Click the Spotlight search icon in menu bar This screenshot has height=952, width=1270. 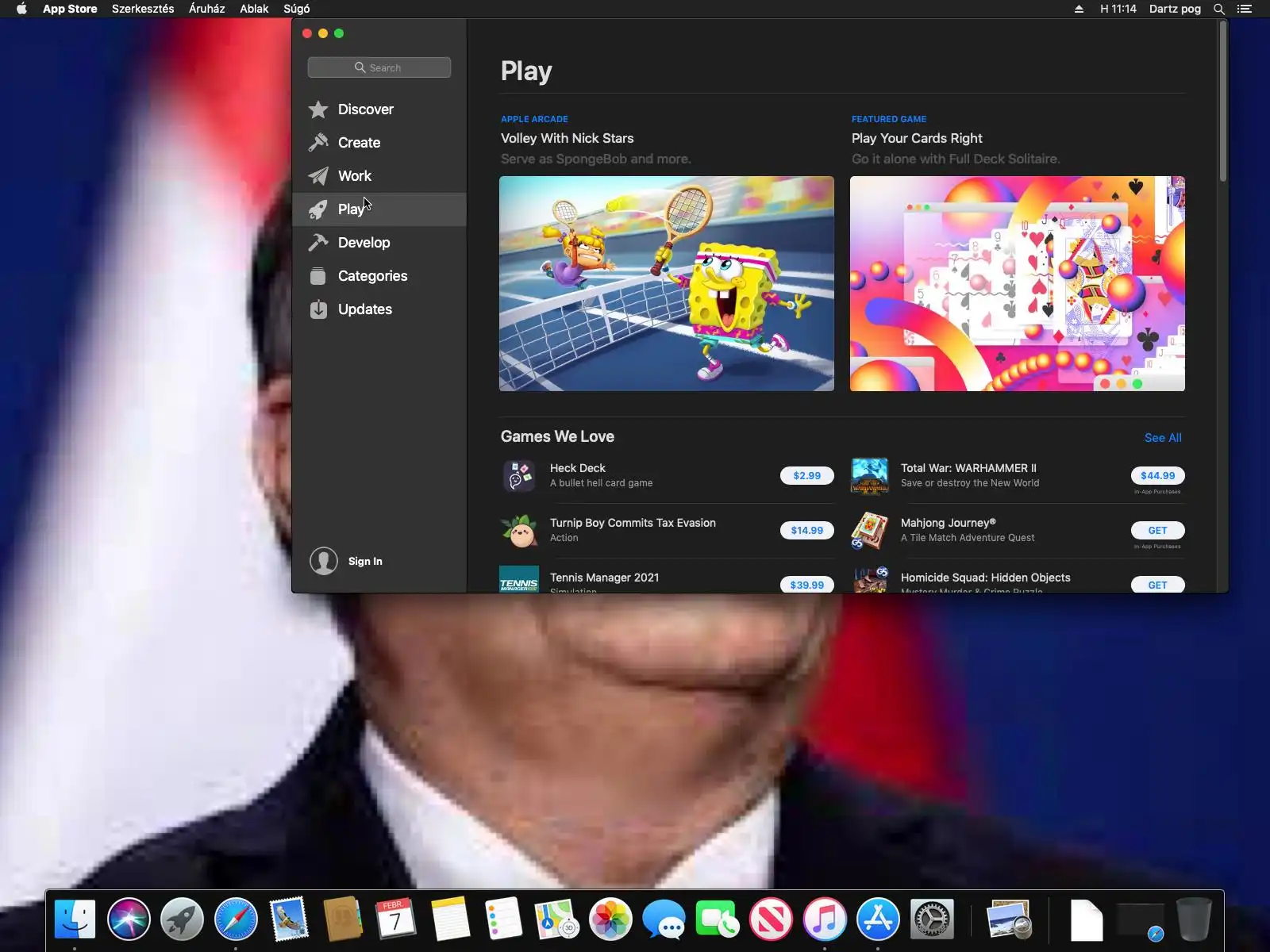coord(1219,9)
